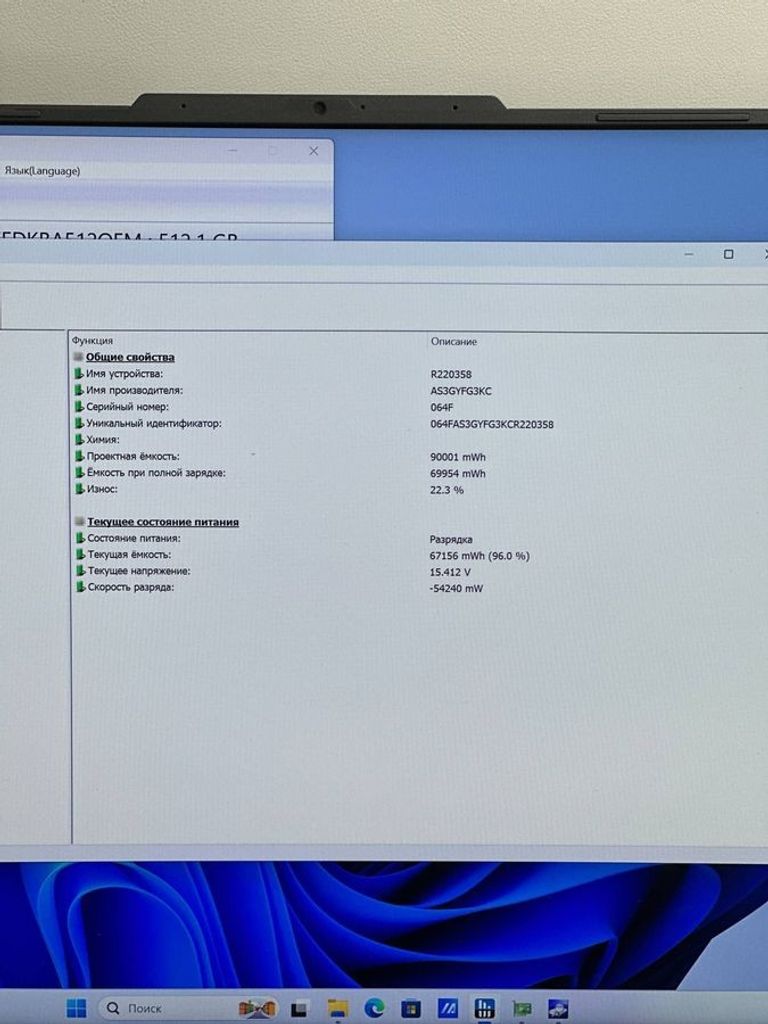
Task: Select the Общие свойства group header
Action: pos(130,357)
